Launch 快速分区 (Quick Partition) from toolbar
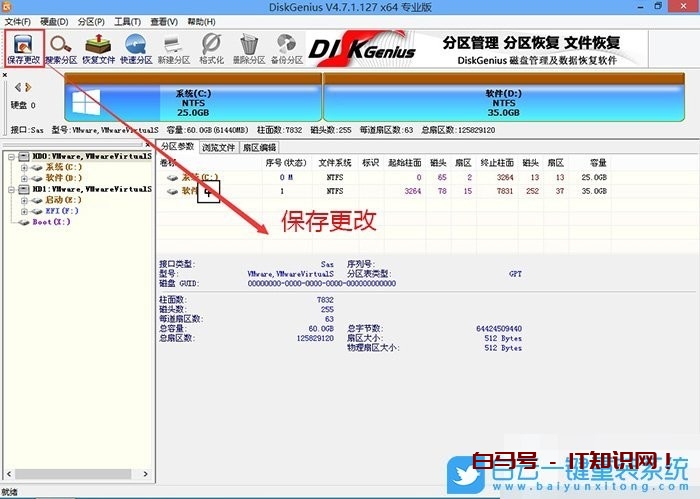This screenshot has width=700, height=499. 136,47
